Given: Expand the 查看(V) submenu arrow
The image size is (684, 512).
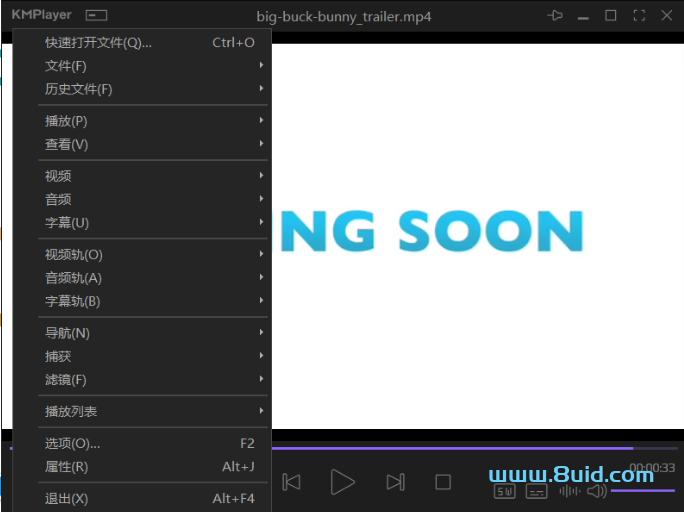Looking at the screenshot, I should [261, 143].
